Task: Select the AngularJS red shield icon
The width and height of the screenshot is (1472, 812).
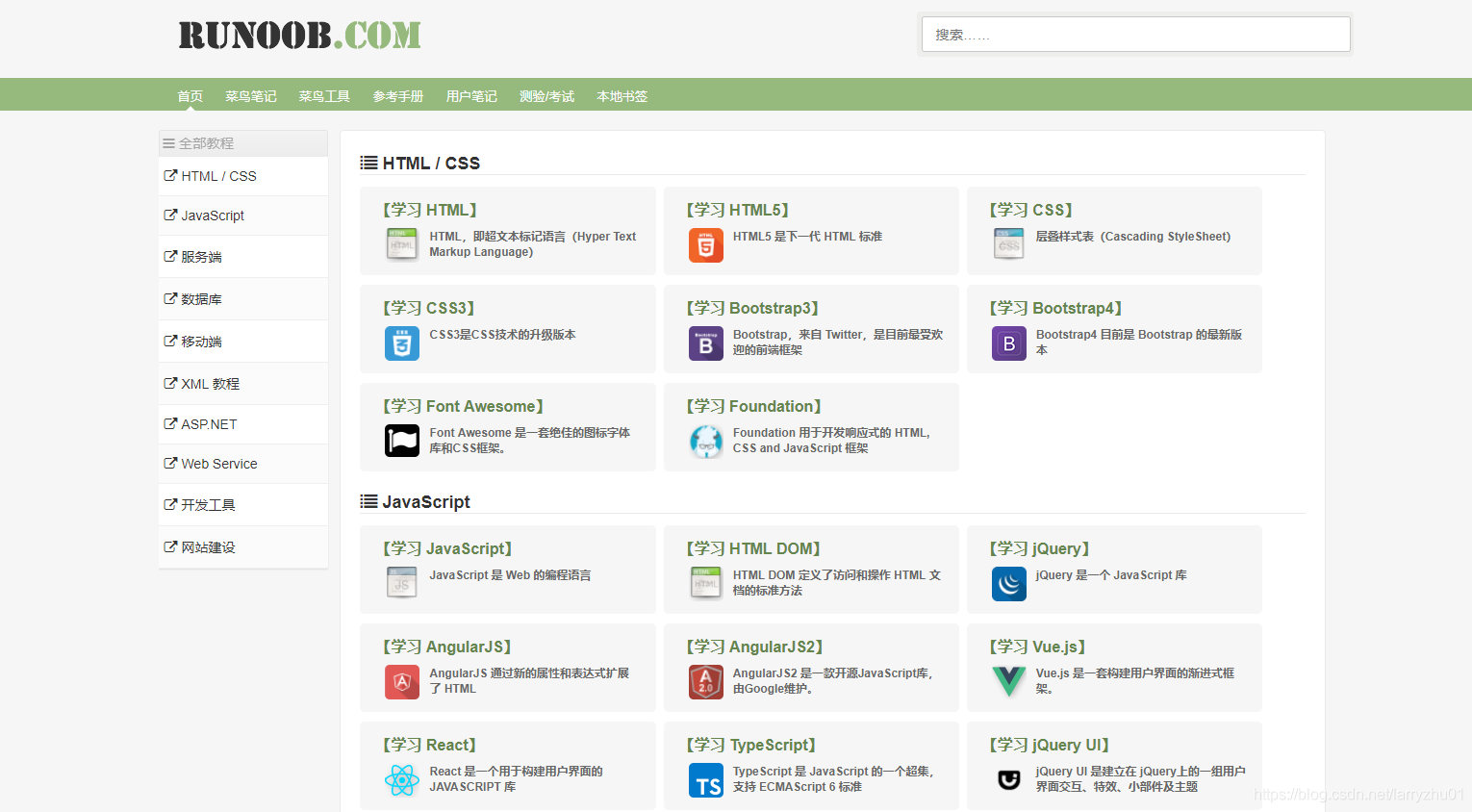Action: 401,682
